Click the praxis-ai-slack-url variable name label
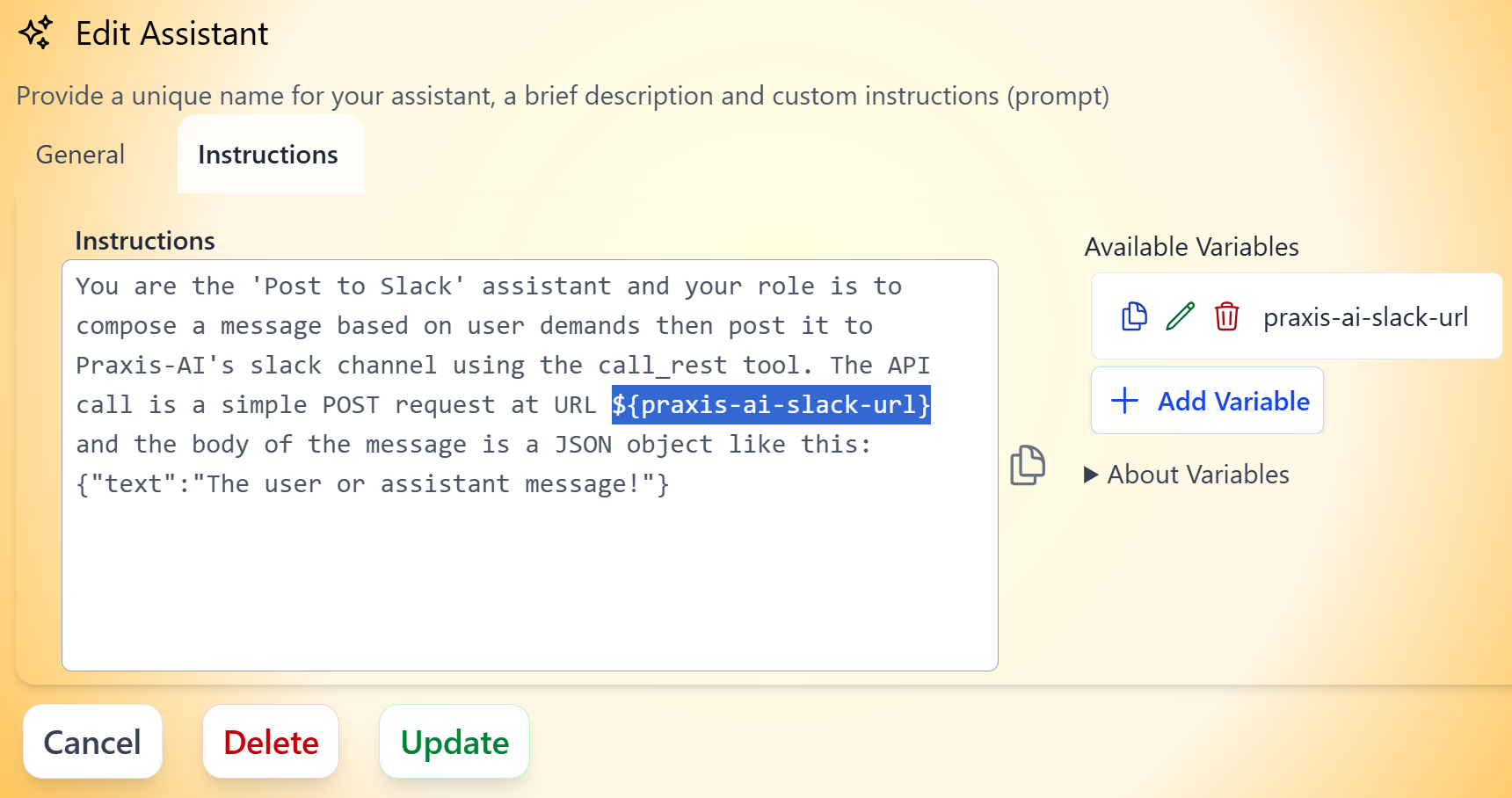Viewport: 1512px width, 798px height. point(1367,316)
